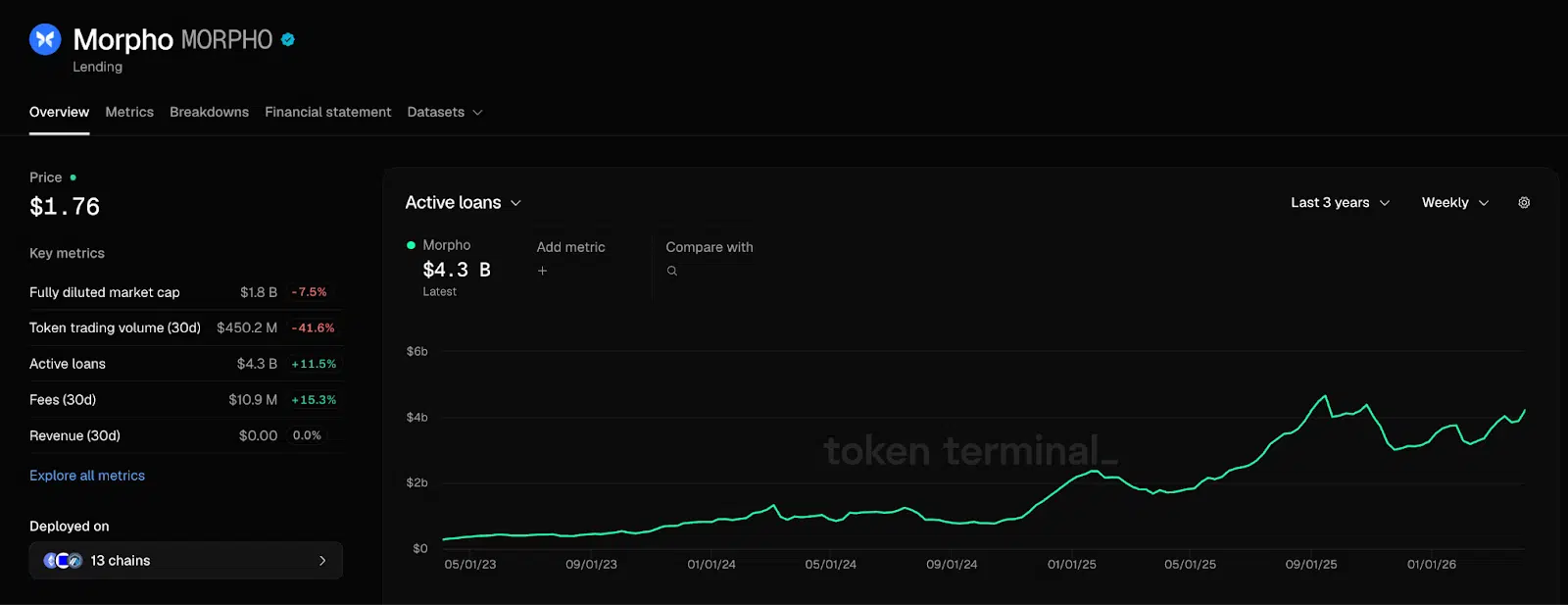This screenshot has height=605, width=1568.
Task: Expand the Datasets menu
Action: point(445,113)
